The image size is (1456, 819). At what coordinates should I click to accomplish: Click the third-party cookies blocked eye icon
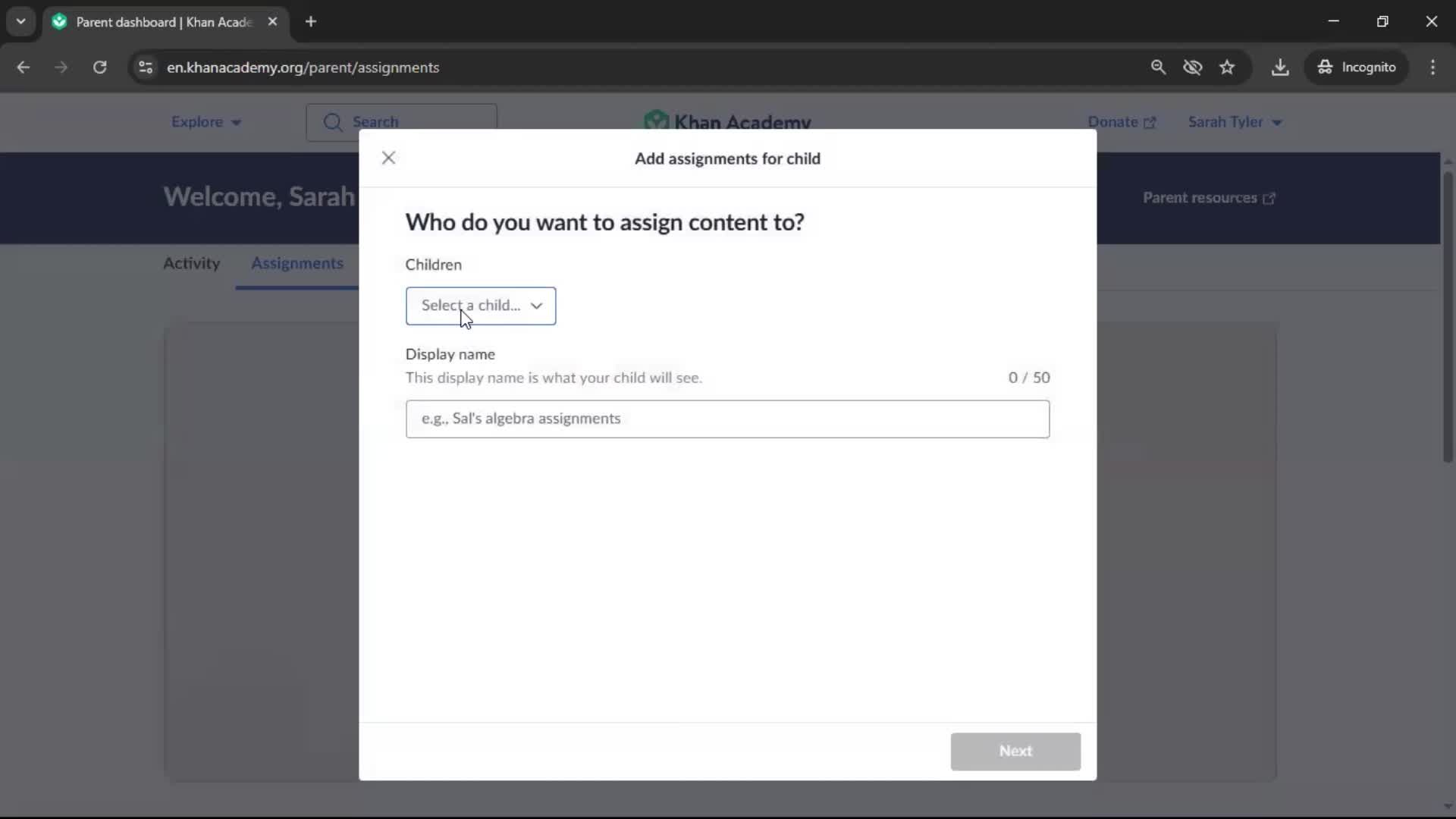[1192, 67]
